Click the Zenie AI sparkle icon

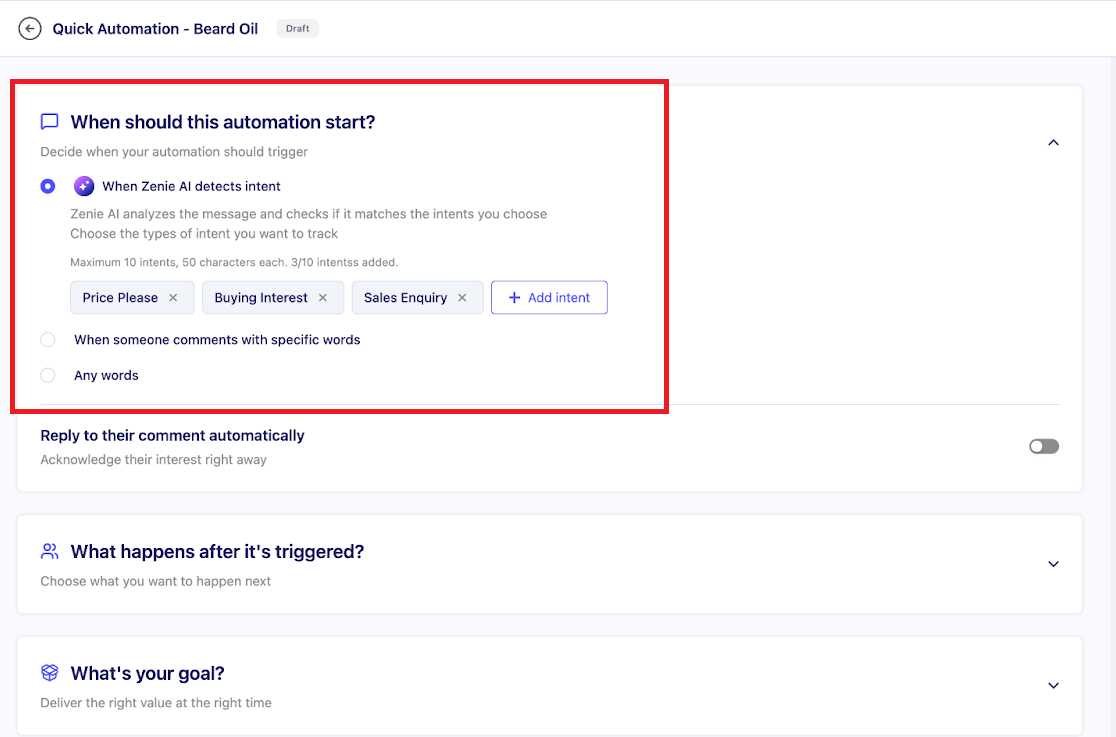tap(84, 186)
